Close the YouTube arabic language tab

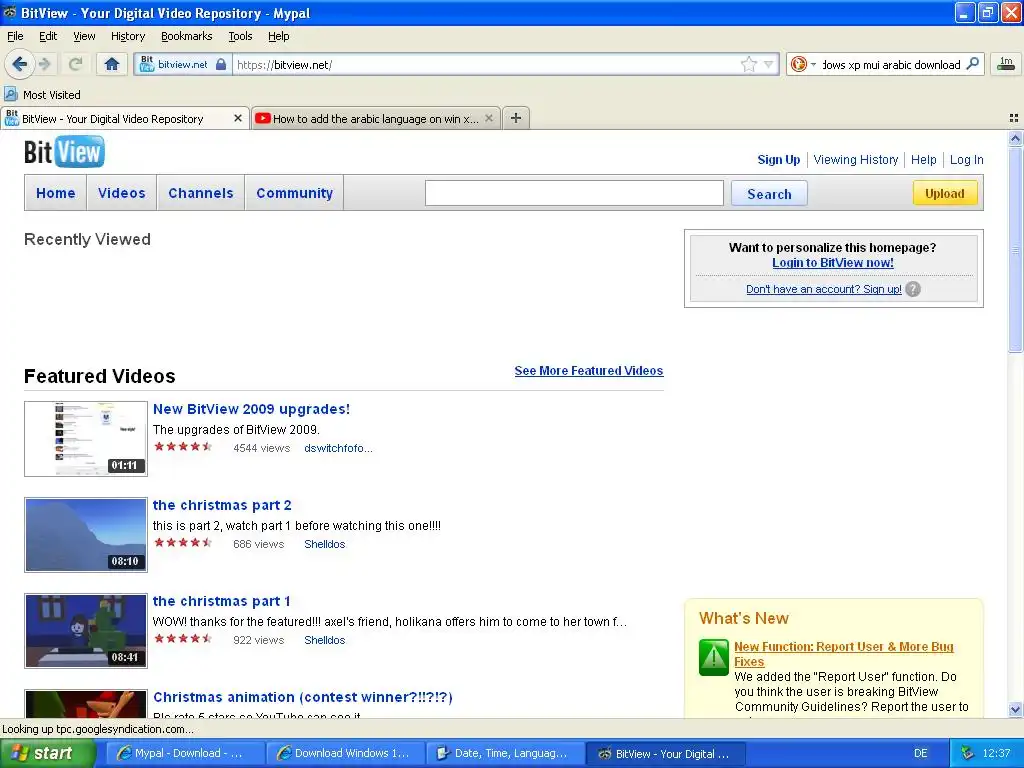[x=488, y=118]
